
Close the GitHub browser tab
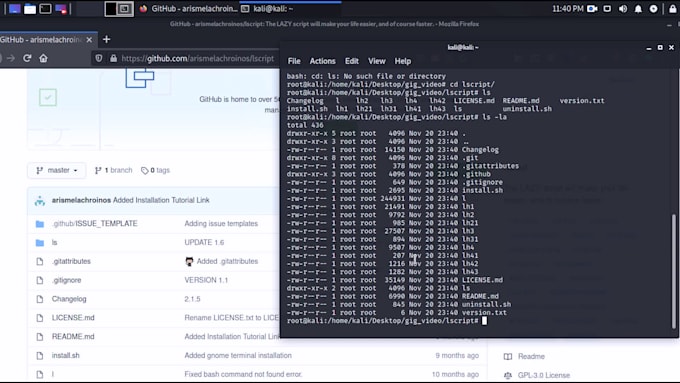tap(89, 40)
